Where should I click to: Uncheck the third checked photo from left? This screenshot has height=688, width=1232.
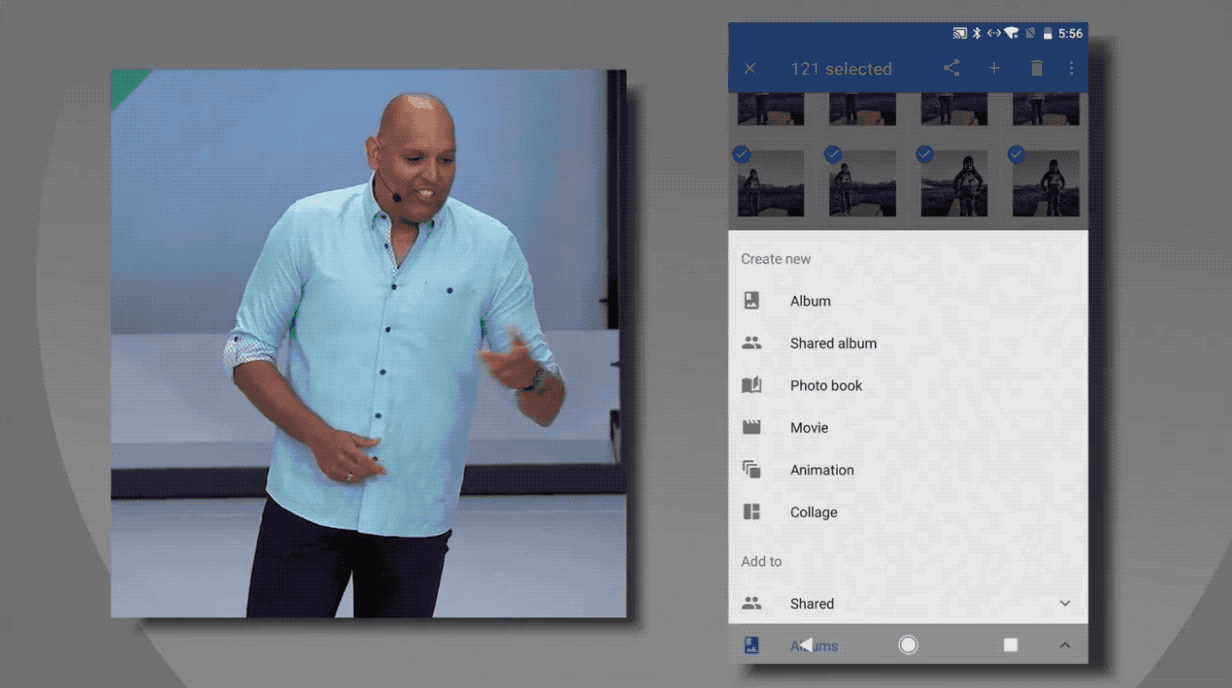(925, 154)
